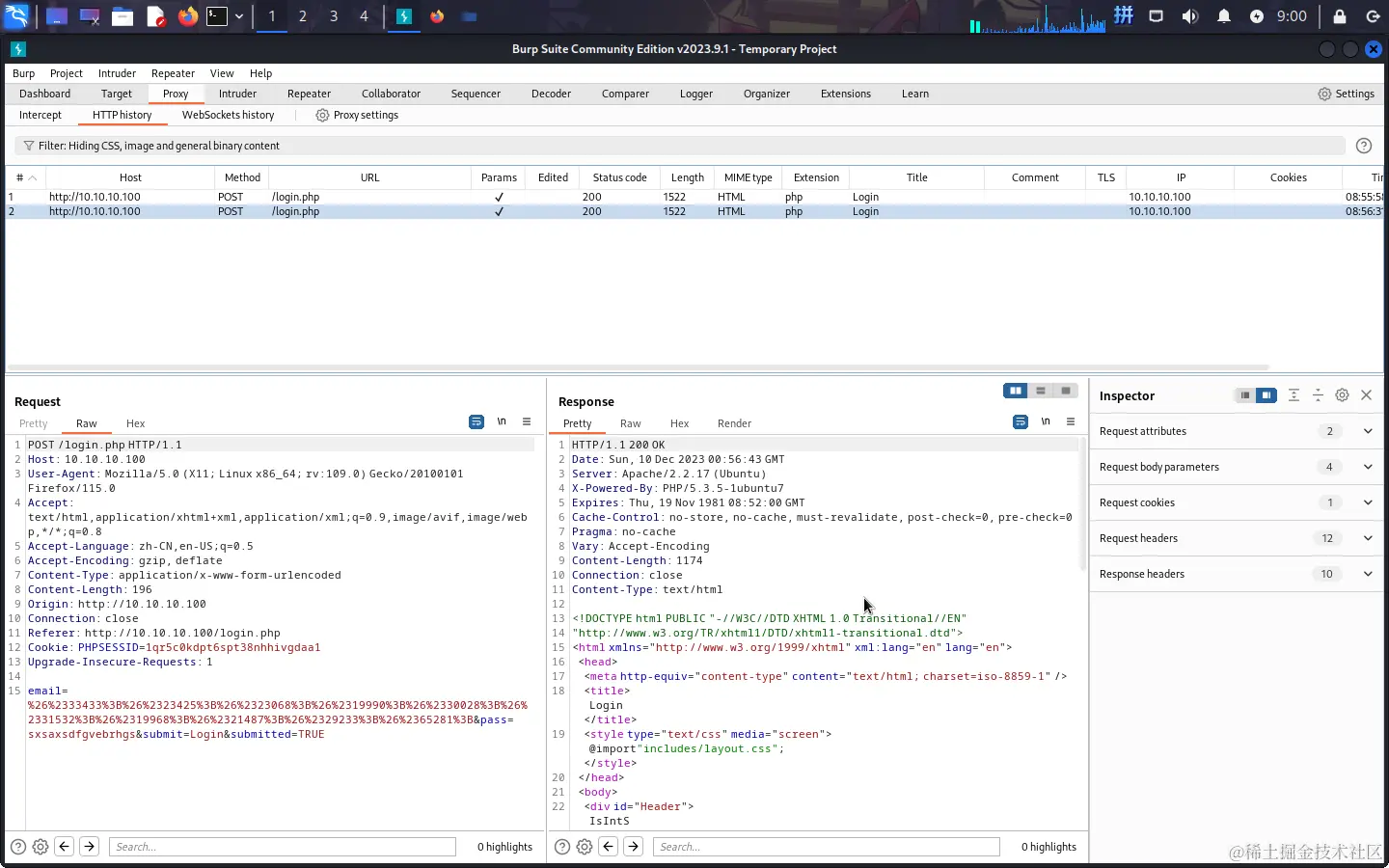Click the Request search field
Viewport: 1389px width, 868px height.
tap(283, 847)
